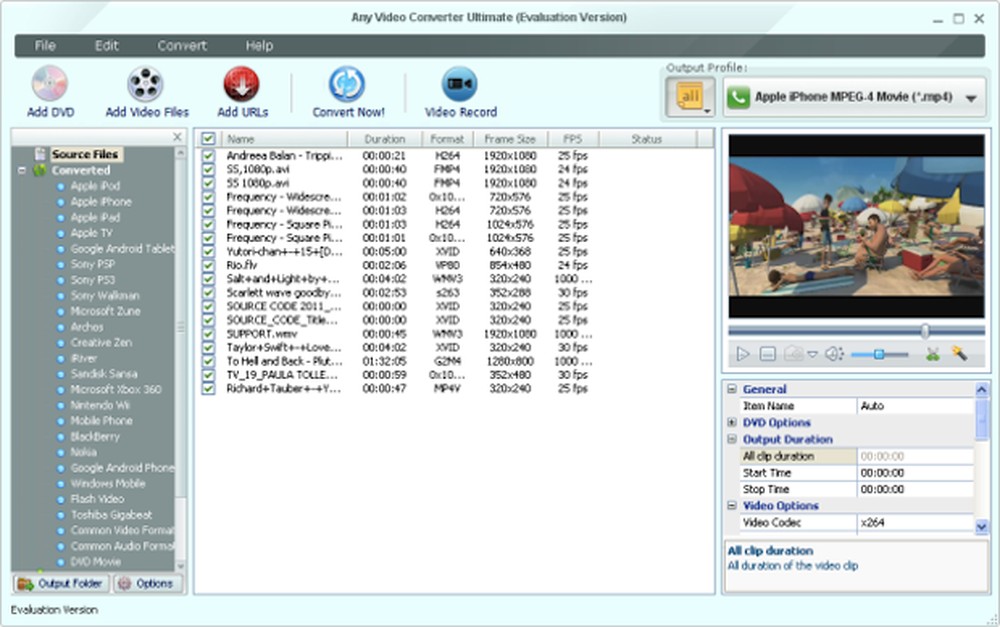Uncheck the Rio.flv file checkbox
This screenshot has height=627, width=1000.
(208, 267)
